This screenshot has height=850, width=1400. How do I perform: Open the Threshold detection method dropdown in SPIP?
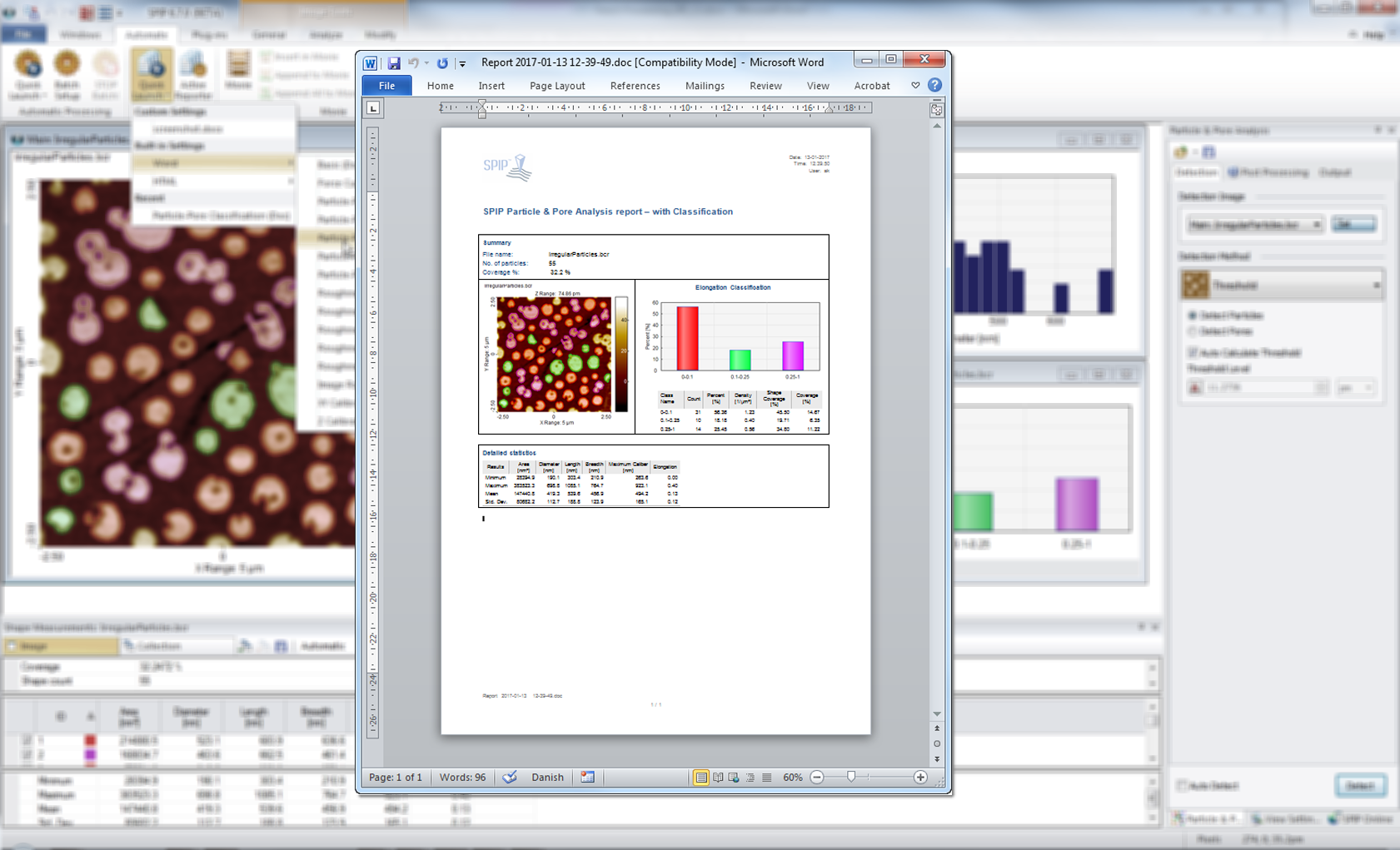(1283, 286)
